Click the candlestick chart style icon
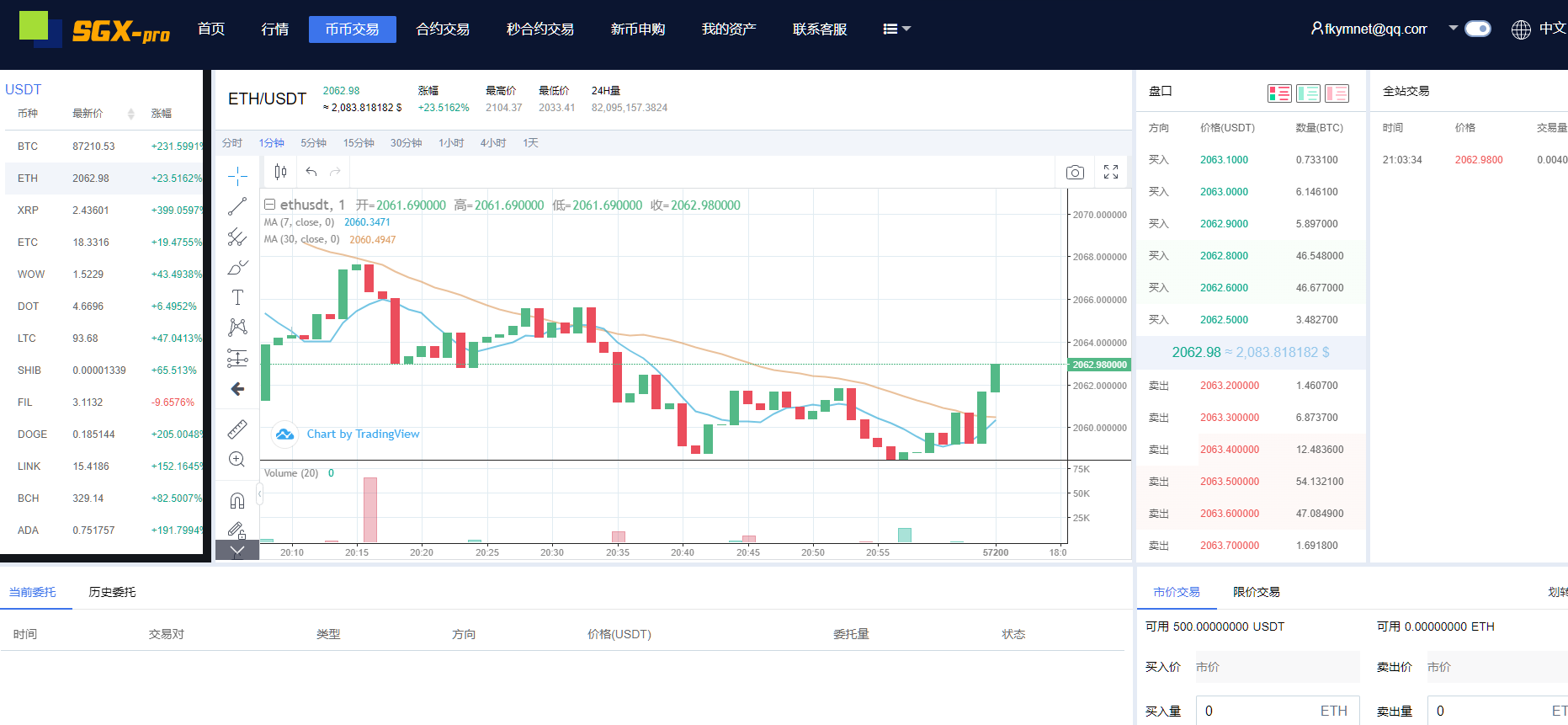Screen dimensions: 1568x725 coord(280,172)
